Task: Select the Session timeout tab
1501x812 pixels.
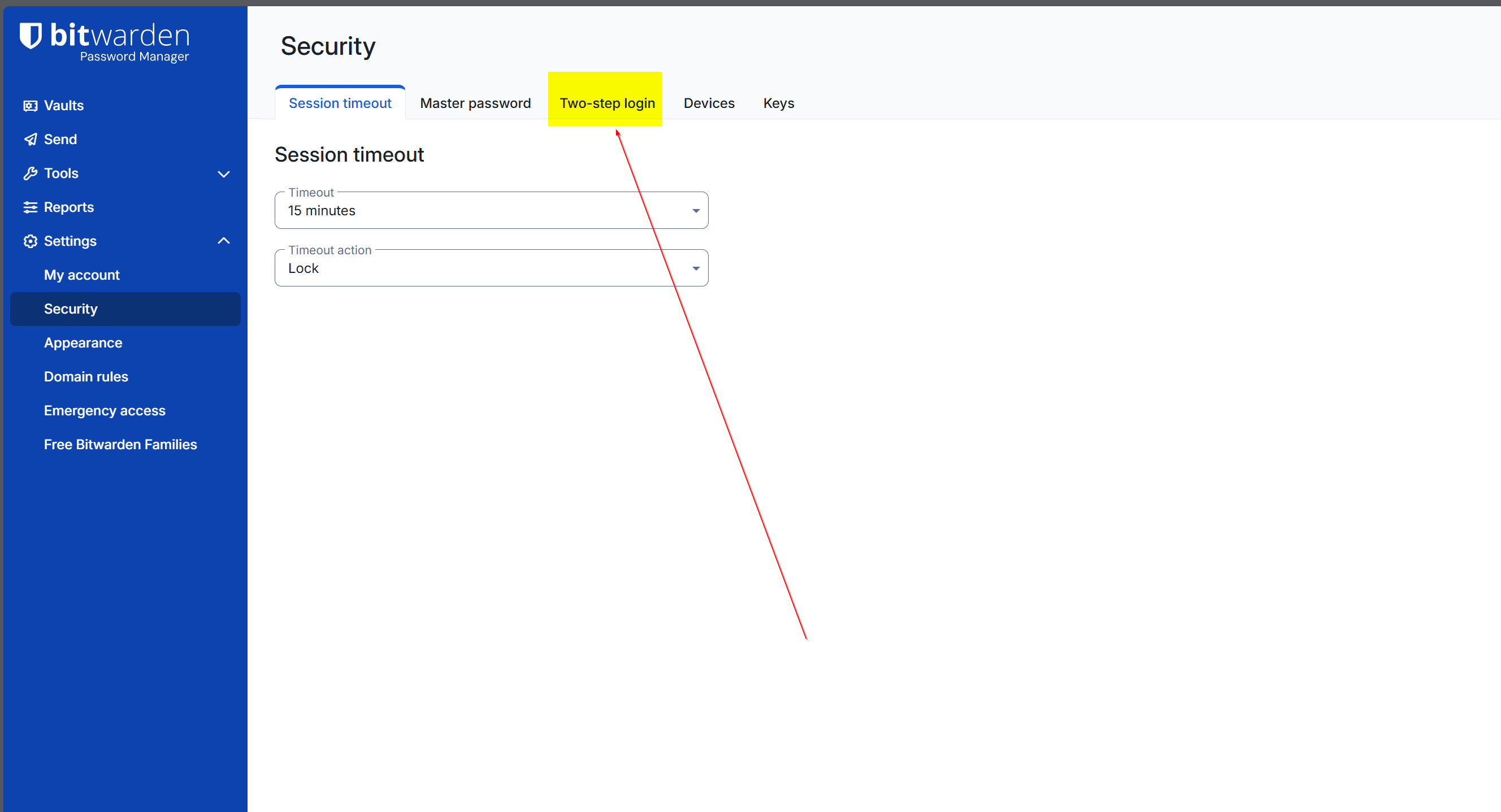Action: click(340, 103)
